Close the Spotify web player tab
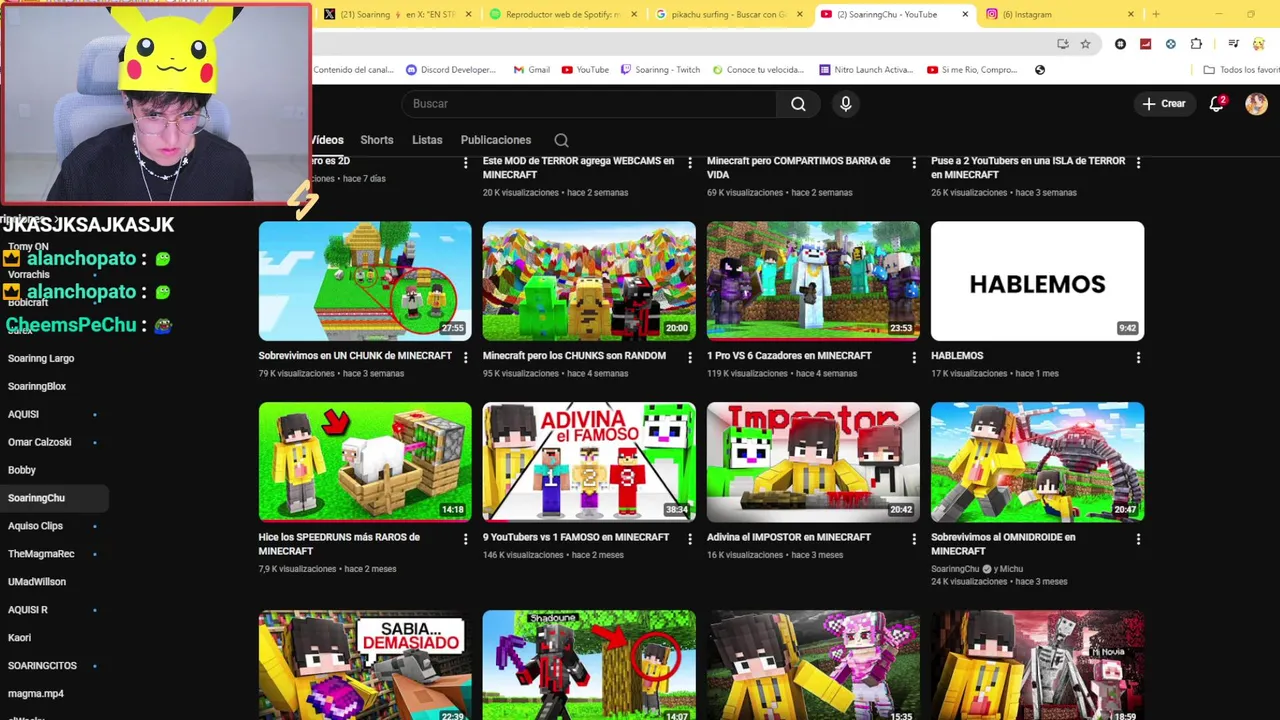 tap(634, 14)
